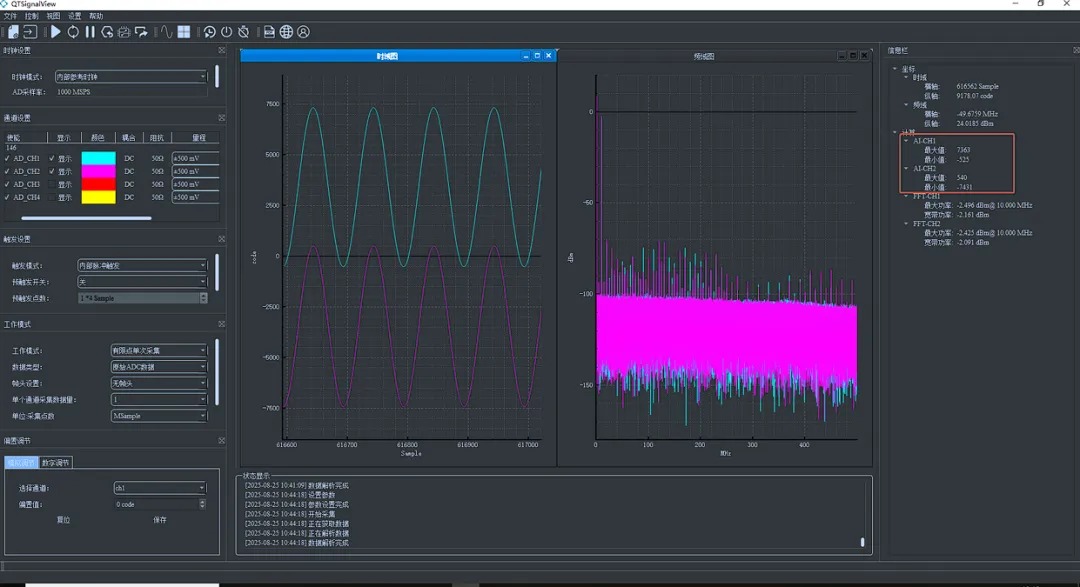Click the yellow AD_CH4 color swatch

point(98,198)
